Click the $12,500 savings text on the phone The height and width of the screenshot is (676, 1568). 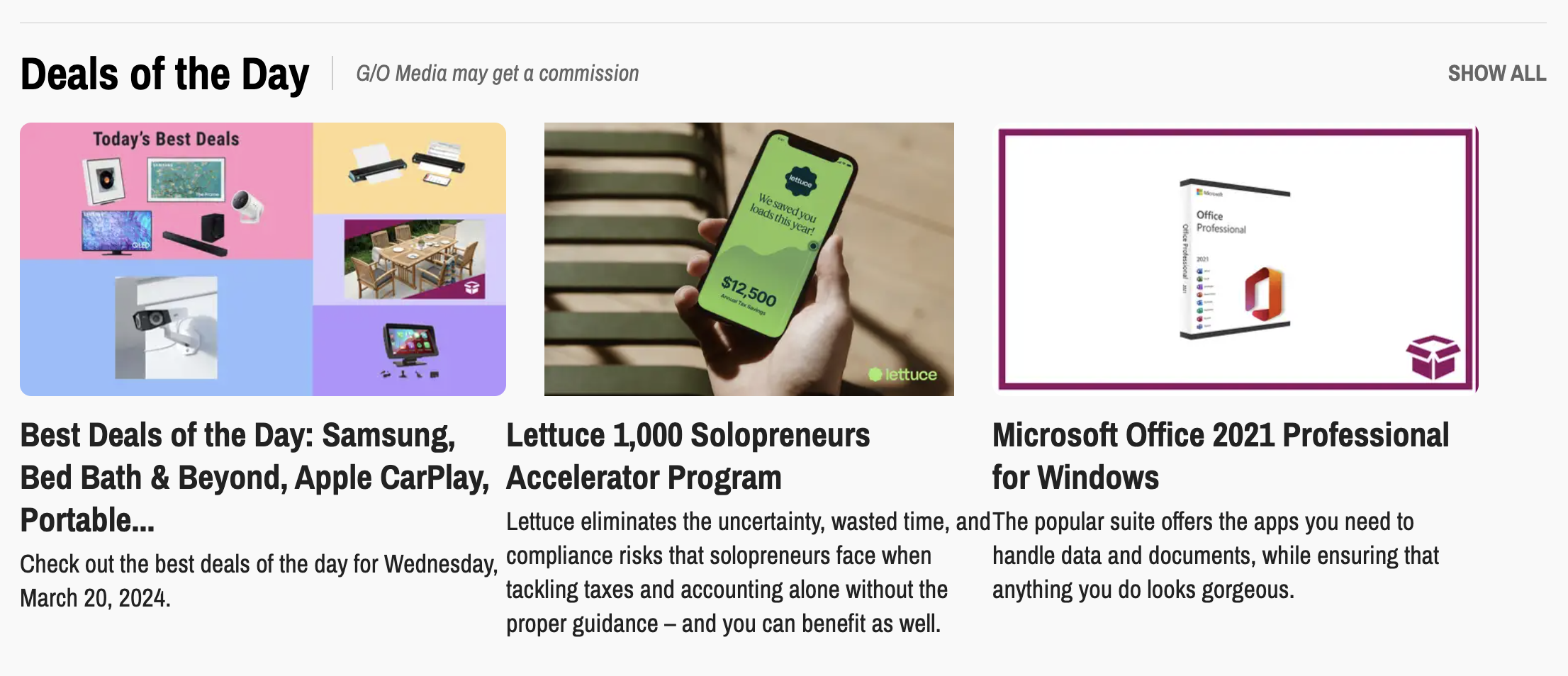749,290
